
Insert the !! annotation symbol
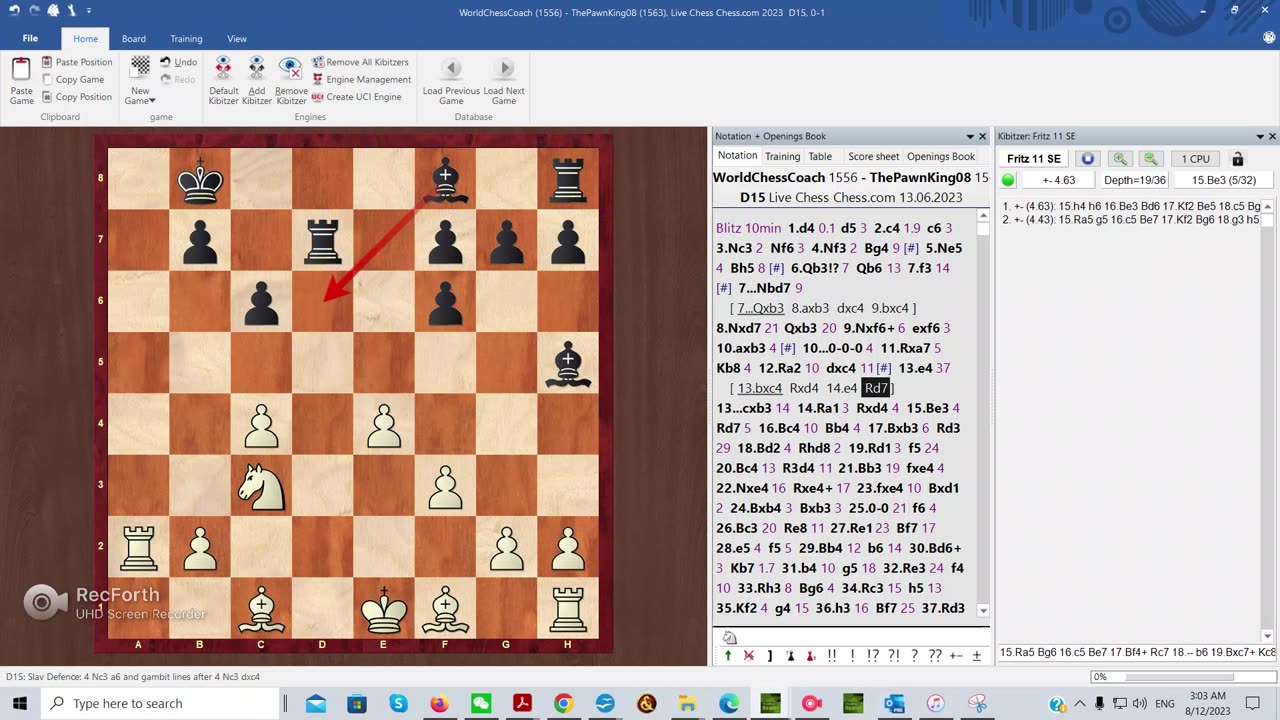click(x=832, y=656)
